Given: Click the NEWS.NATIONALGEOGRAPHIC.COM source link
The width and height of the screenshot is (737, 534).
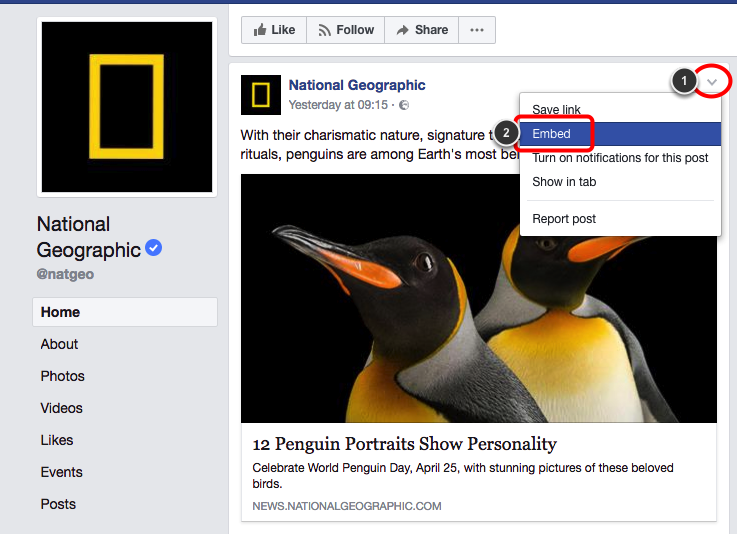Looking at the screenshot, I should tap(347, 506).
